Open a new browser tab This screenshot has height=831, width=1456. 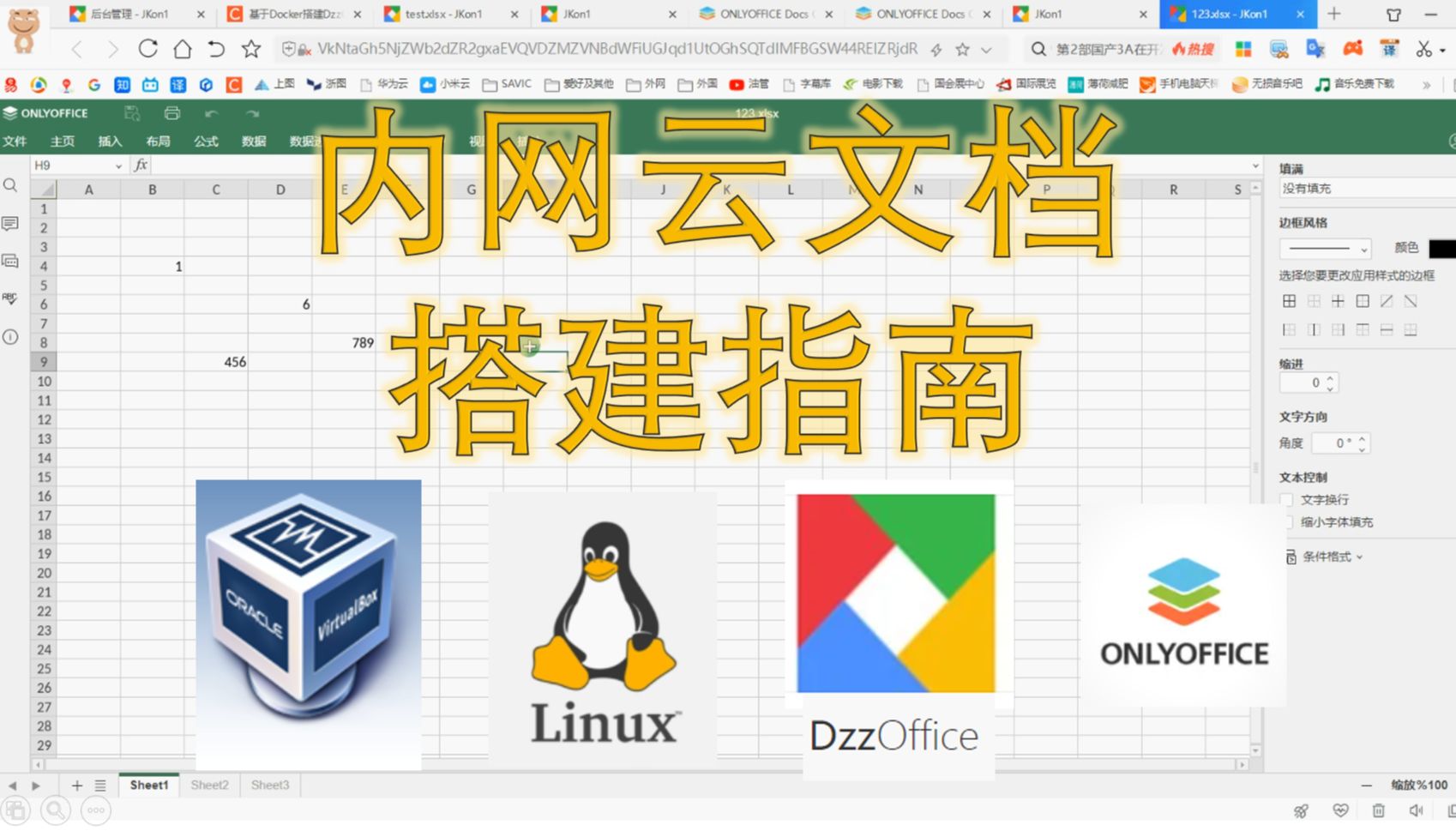(x=1334, y=14)
